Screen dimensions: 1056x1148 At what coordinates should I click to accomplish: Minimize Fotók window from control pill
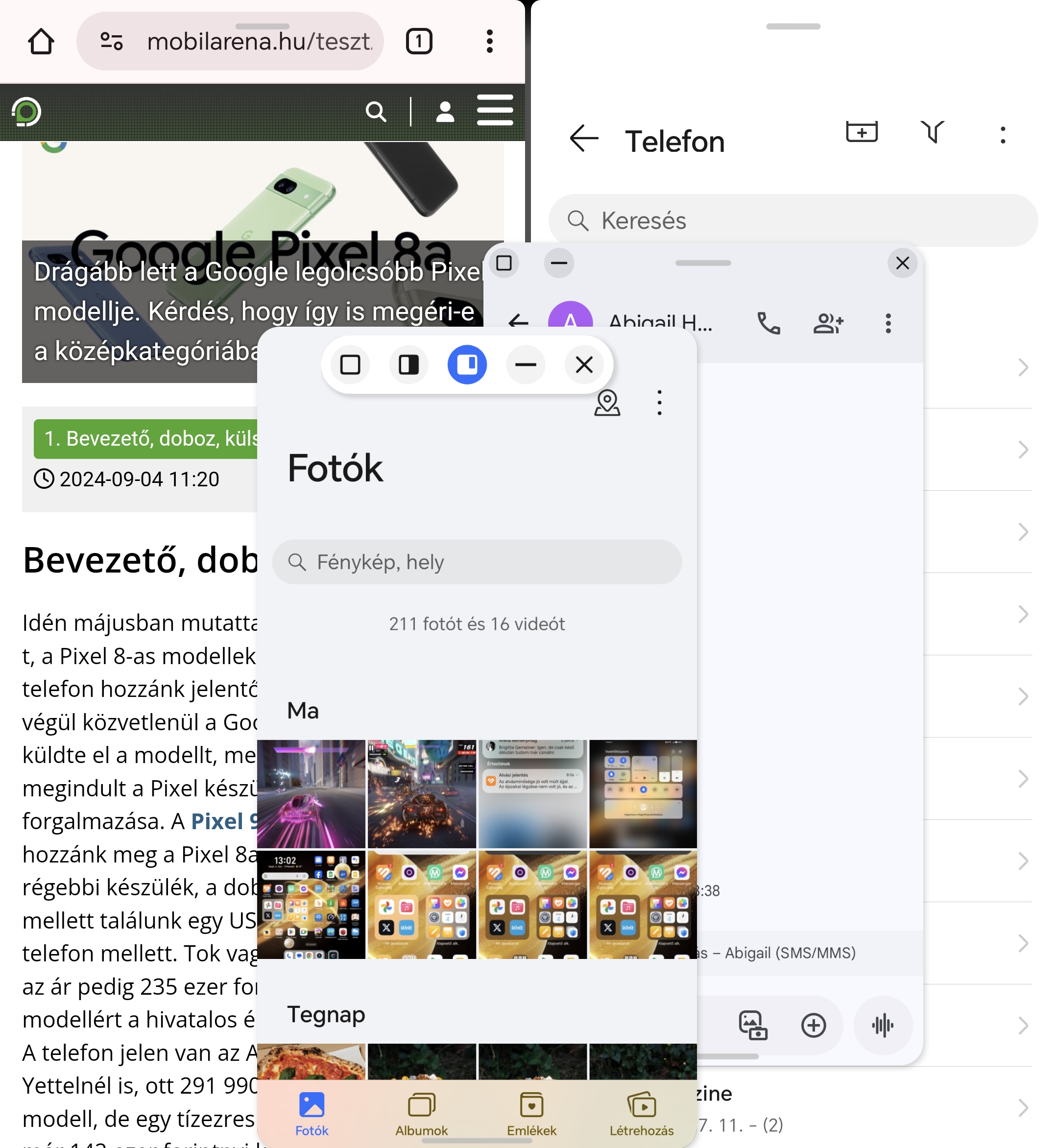point(526,364)
